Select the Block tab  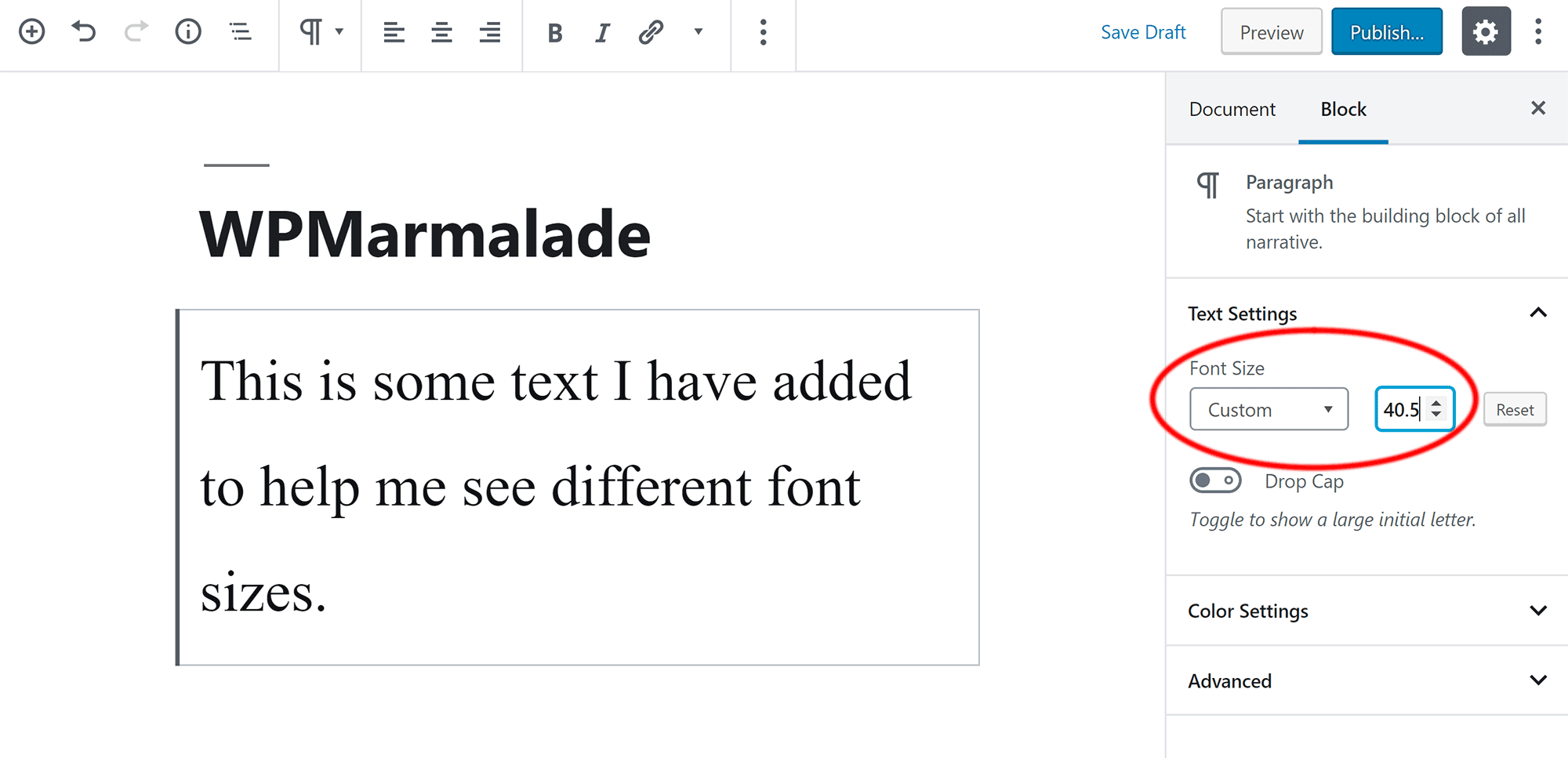click(x=1342, y=109)
